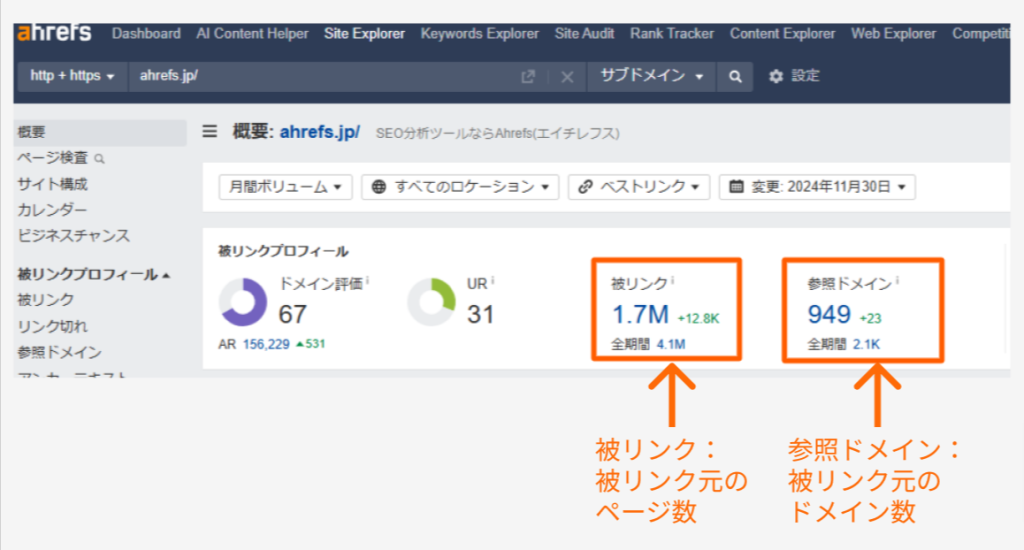Click 被リンク count 1.7M
1024x550 pixels.
point(640,315)
